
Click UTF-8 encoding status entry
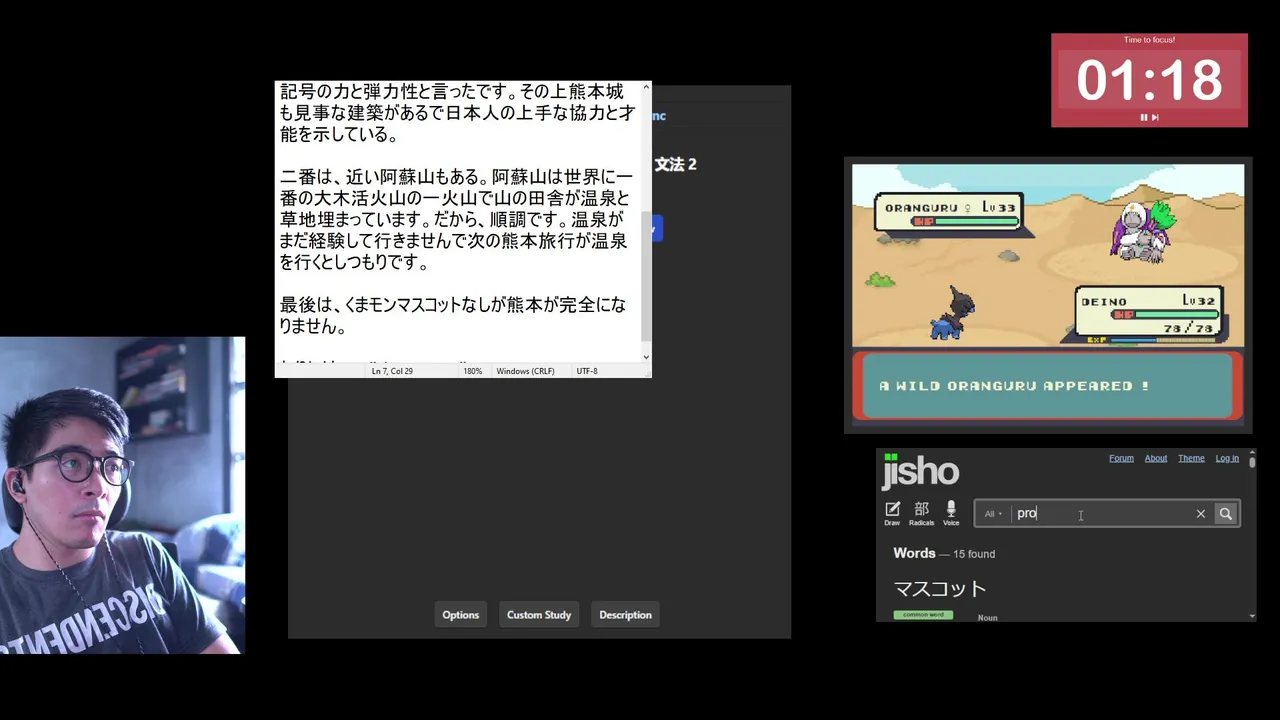click(587, 371)
